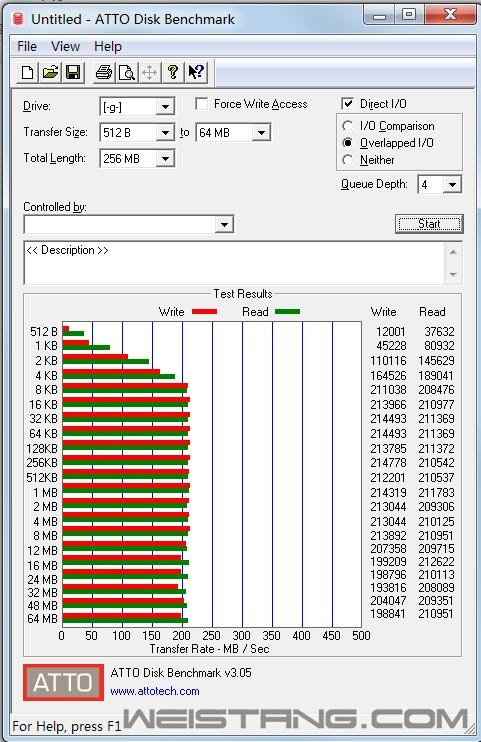Click read value 145629
Viewport: 481px width, 742px height.
pyautogui.click(x=436, y=361)
